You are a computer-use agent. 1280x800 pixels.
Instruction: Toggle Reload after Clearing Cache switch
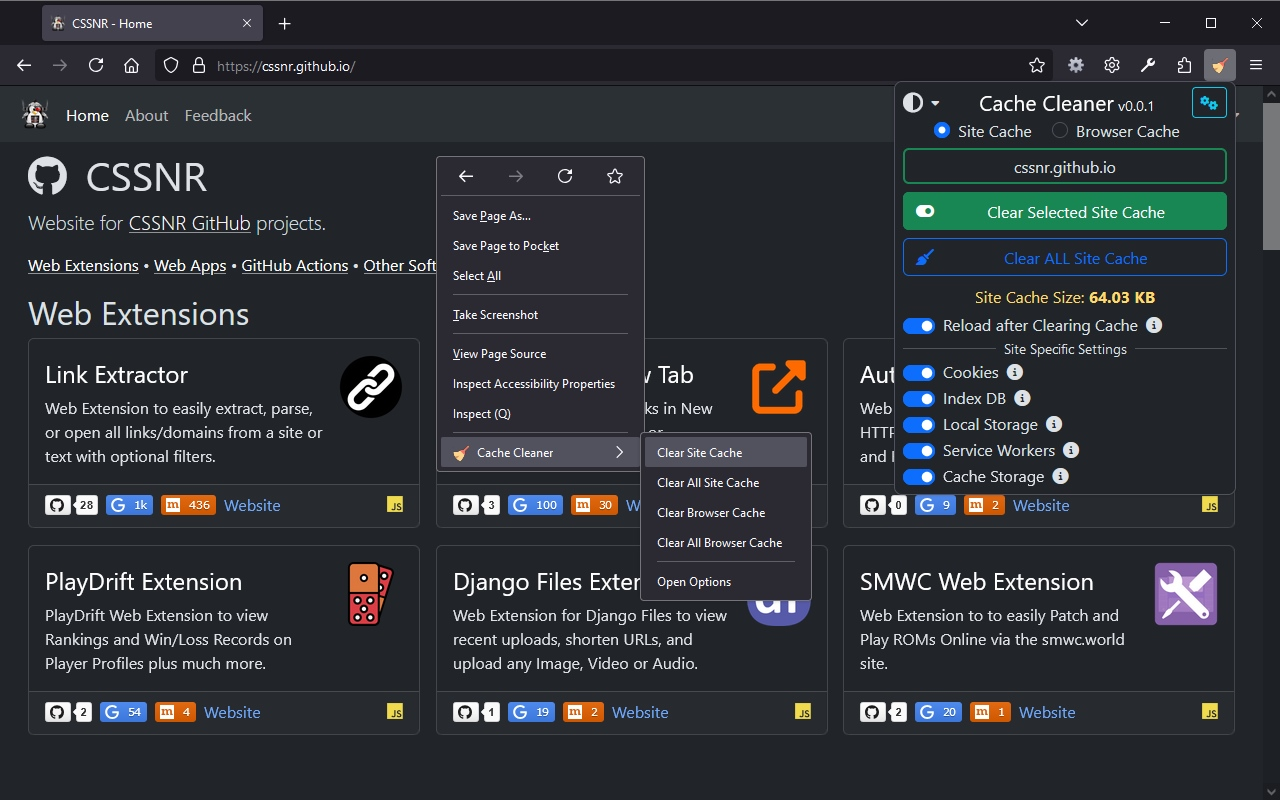[919, 326]
